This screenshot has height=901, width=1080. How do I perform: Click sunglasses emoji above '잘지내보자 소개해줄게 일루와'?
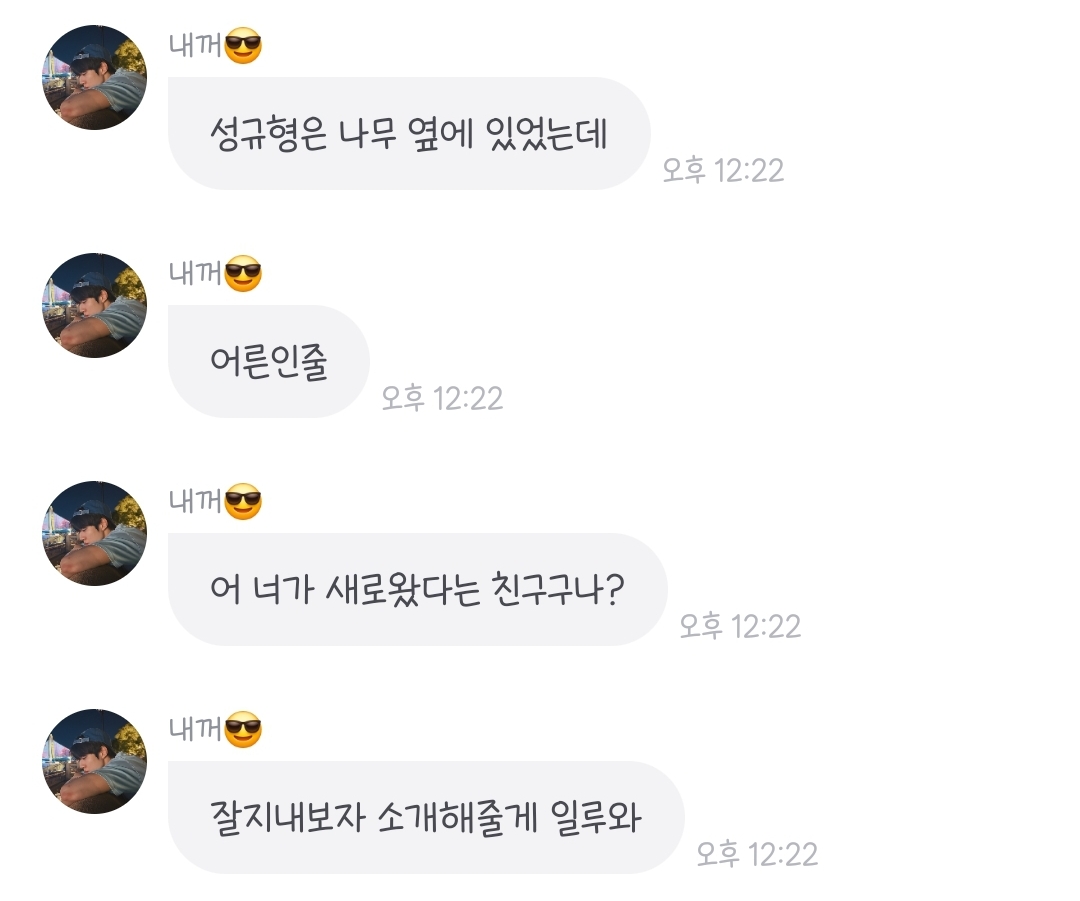[243, 730]
